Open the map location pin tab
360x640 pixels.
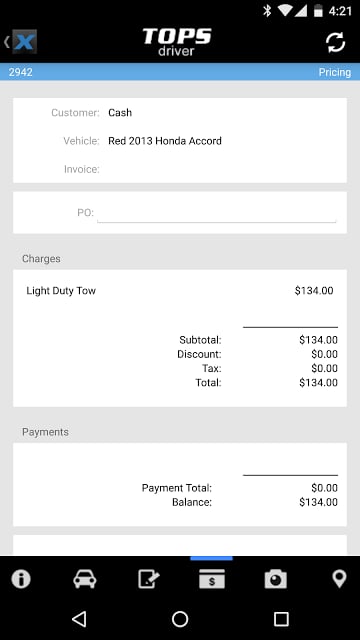339,579
